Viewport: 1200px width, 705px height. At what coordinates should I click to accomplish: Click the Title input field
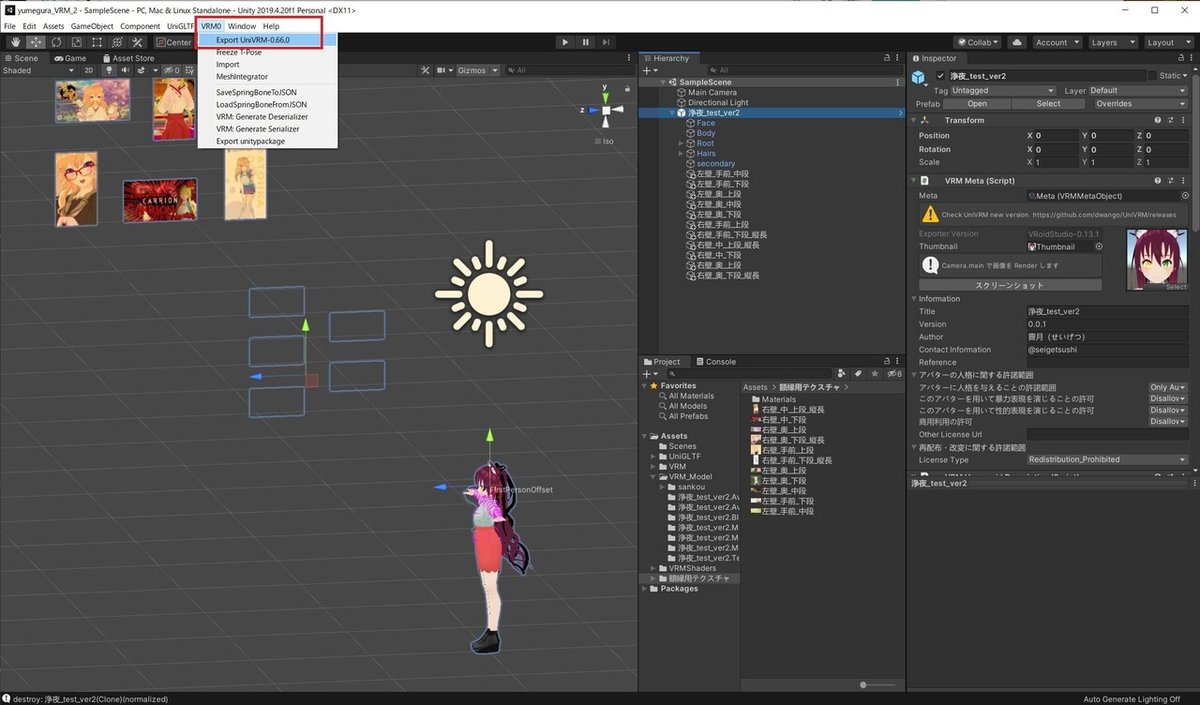pyautogui.click(x=1107, y=312)
